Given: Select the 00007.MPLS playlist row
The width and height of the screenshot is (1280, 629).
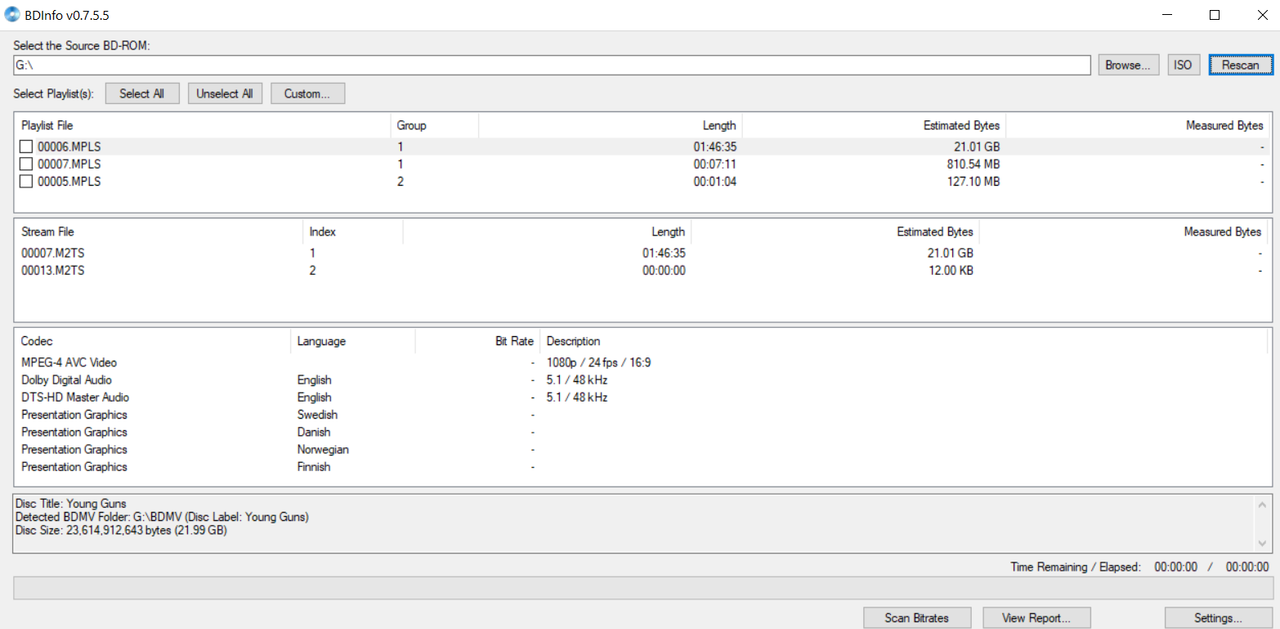Looking at the screenshot, I should (x=642, y=164).
